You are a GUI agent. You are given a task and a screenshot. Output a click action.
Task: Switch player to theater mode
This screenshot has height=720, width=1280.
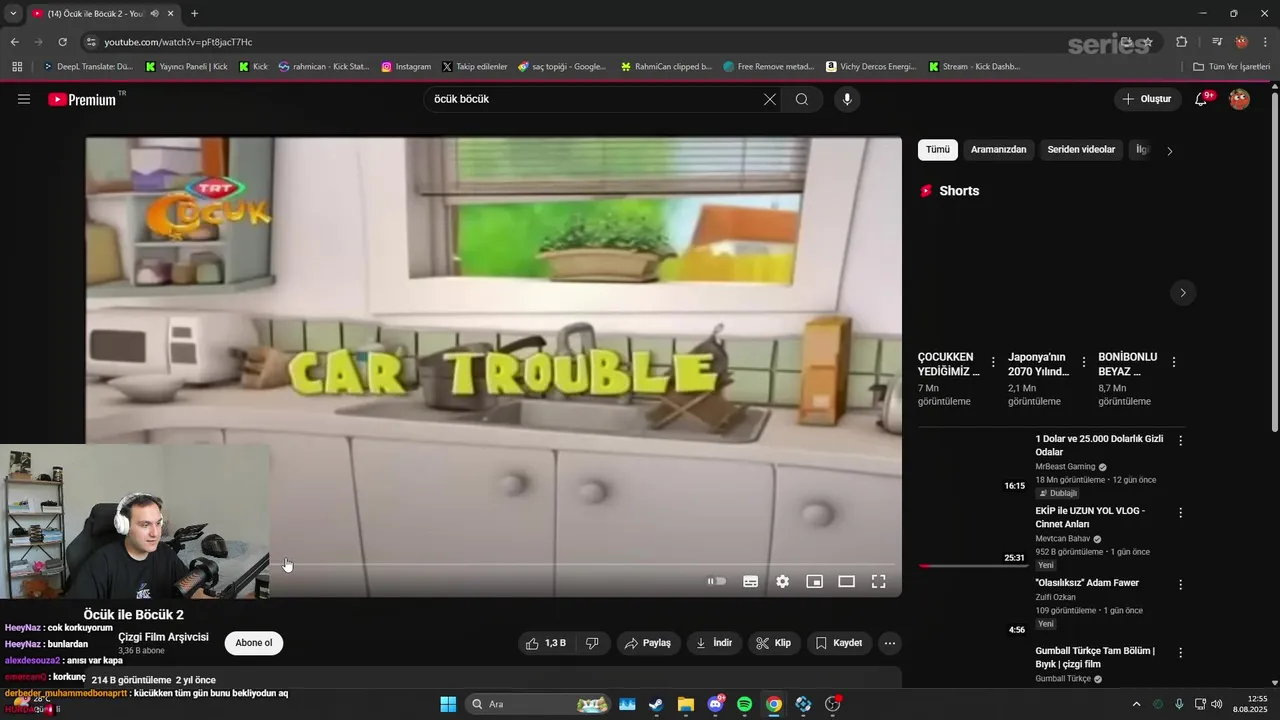[x=846, y=581]
